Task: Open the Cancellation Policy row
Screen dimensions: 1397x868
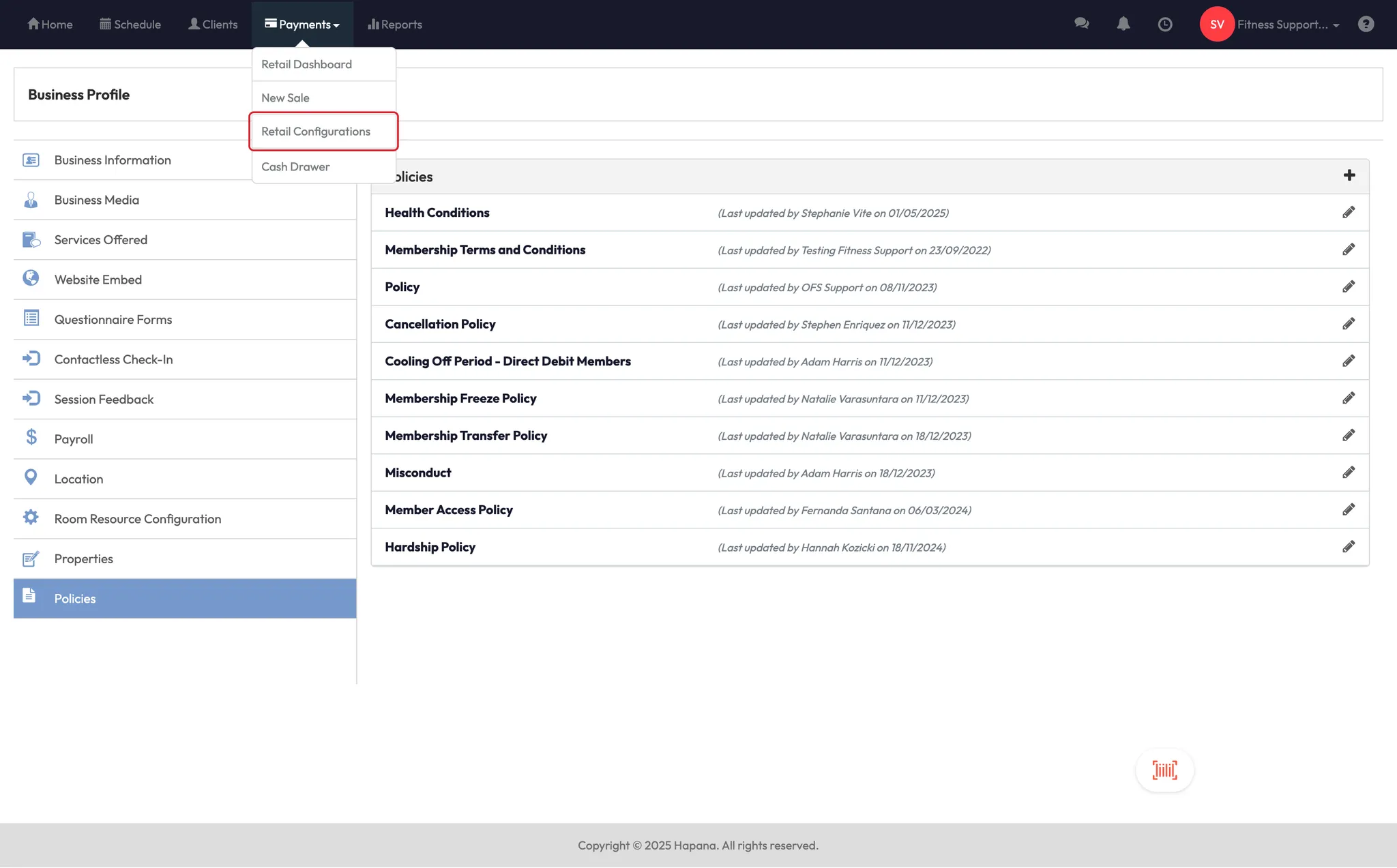Action: click(x=440, y=325)
